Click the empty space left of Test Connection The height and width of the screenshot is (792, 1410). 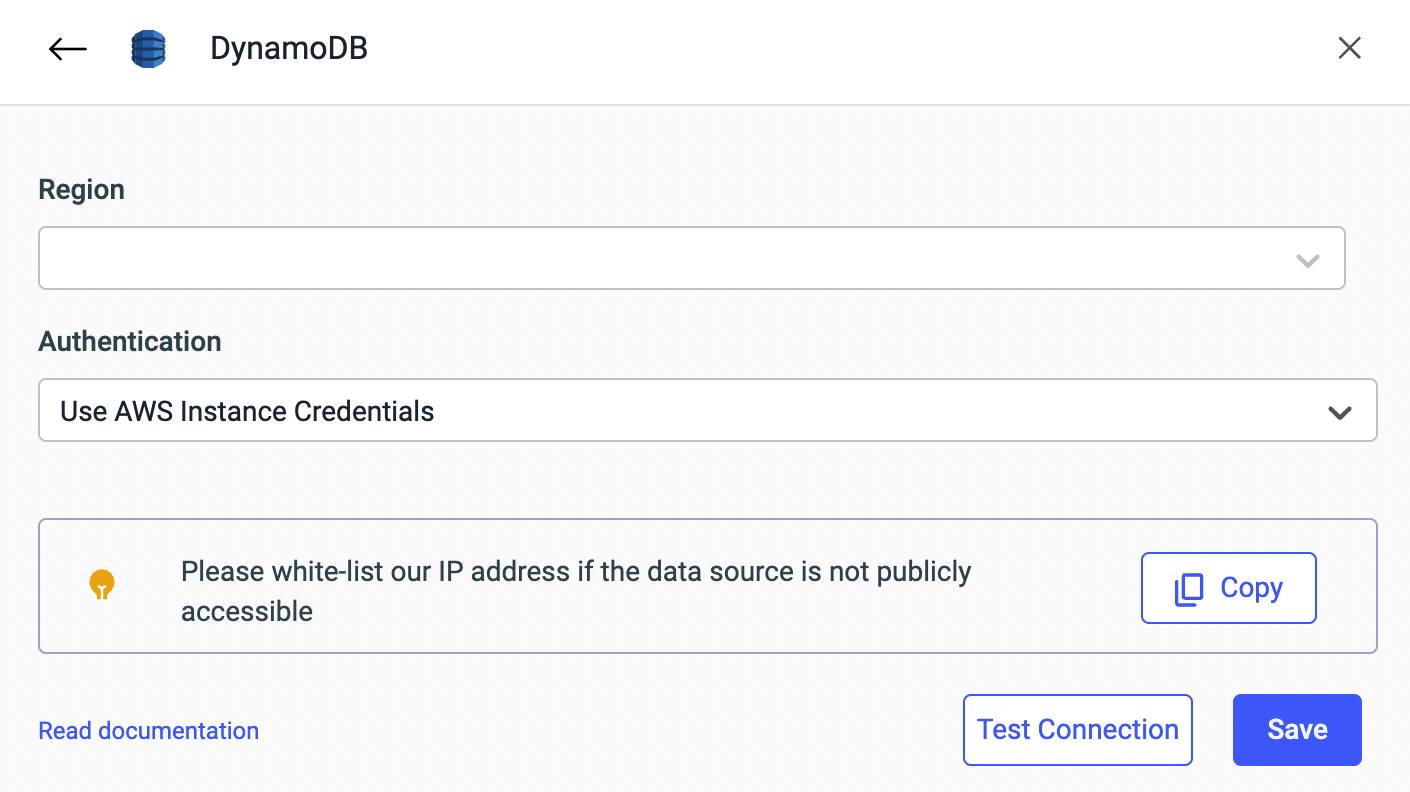[x=600, y=730]
